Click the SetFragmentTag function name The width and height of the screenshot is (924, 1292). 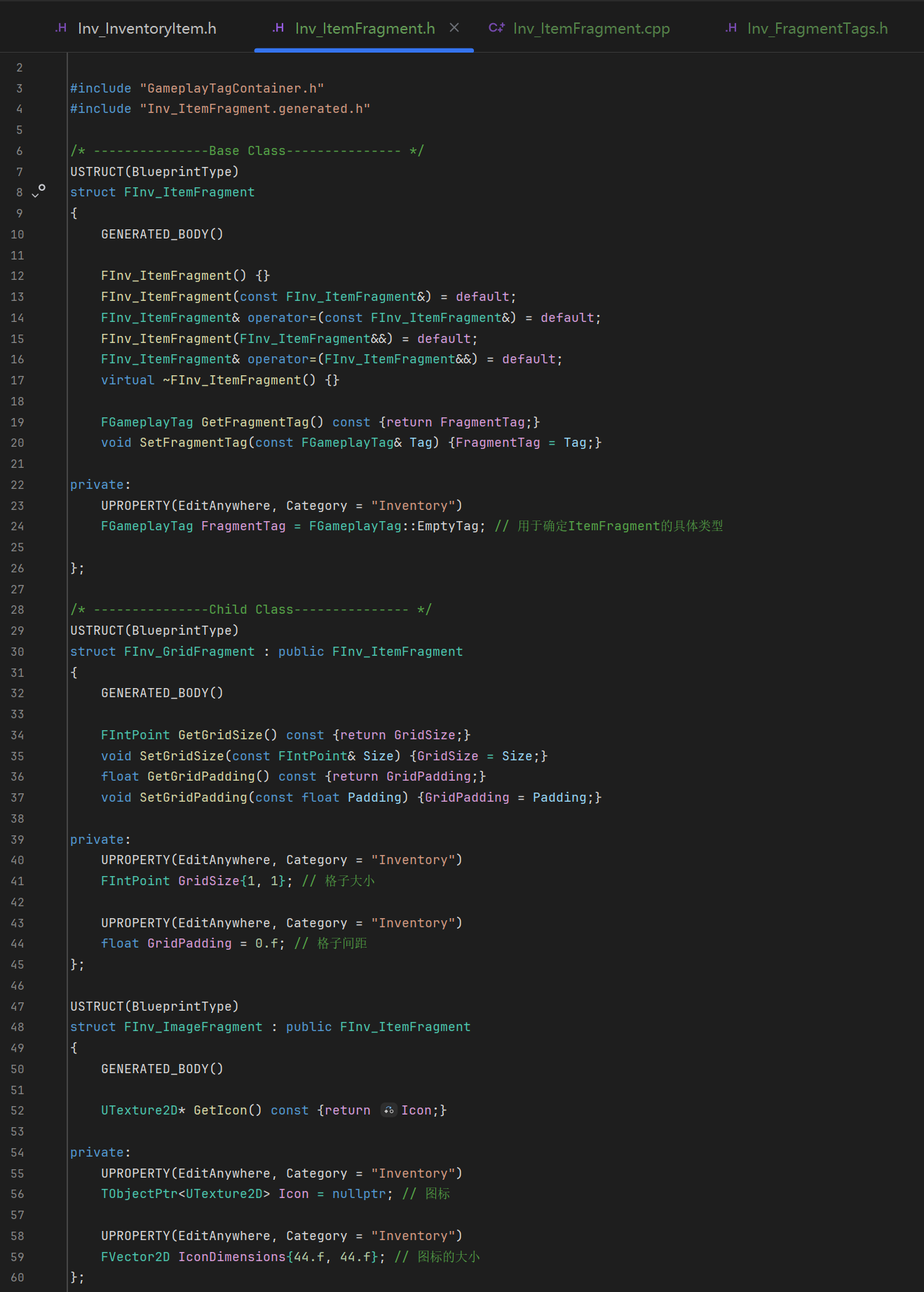(x=193, y=443)
